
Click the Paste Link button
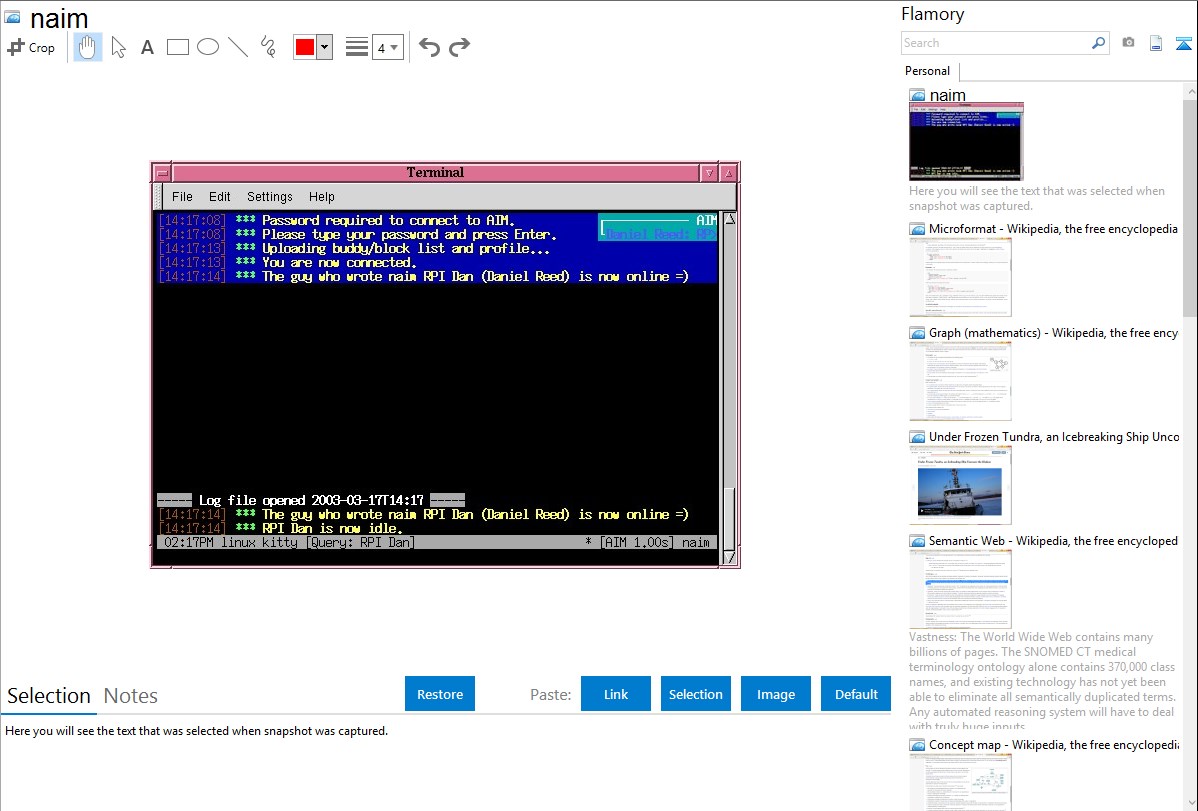click(x=616, y=694)
